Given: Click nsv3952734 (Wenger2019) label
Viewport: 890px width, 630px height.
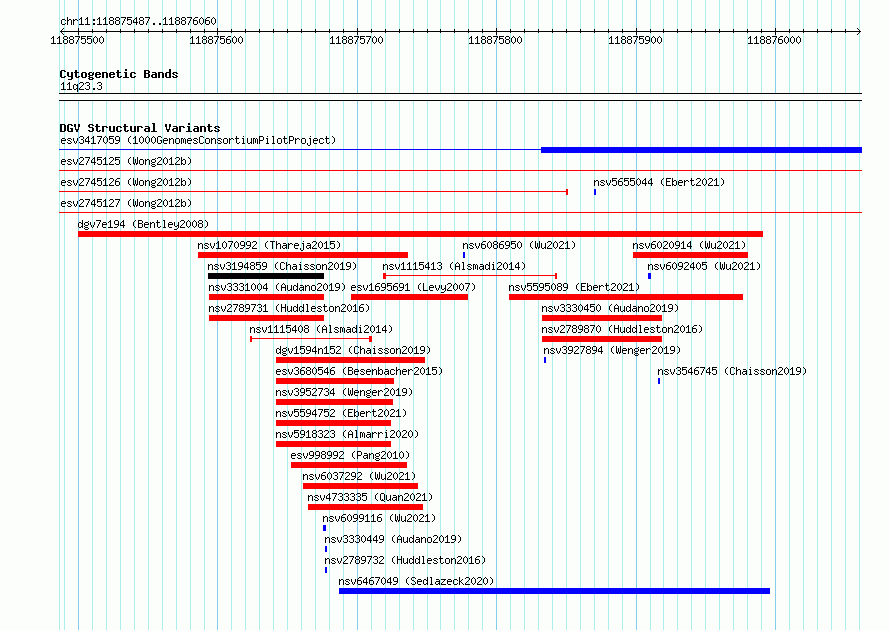Looking at the screenshot, I should [x=344, y=392].
